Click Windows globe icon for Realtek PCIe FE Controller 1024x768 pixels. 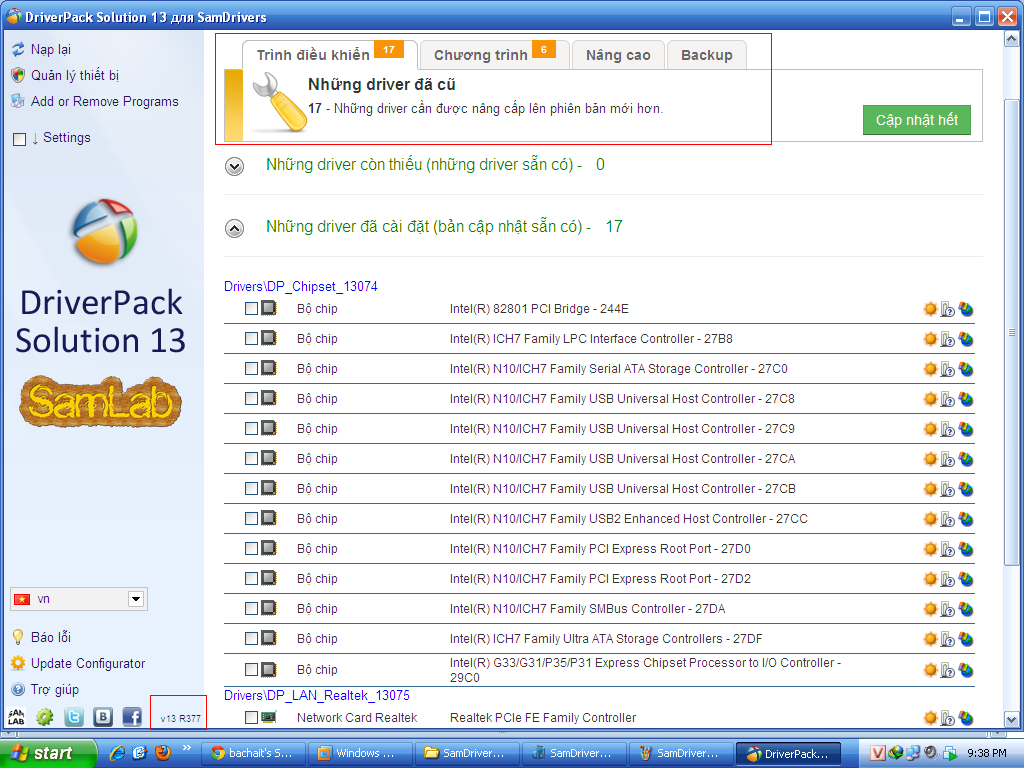(x=966, y=718)
